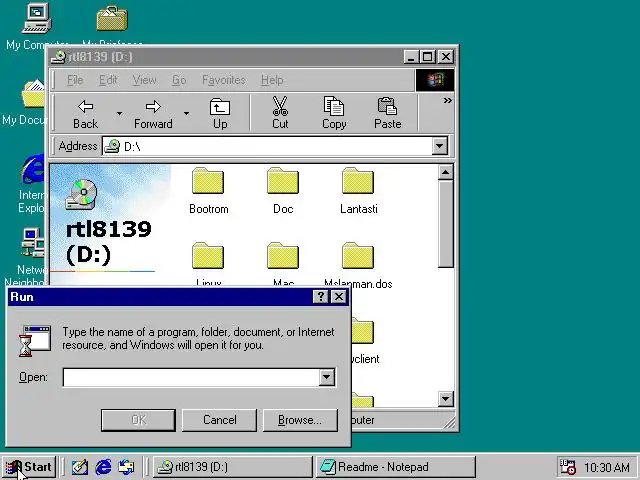The image size is (640, 480).
Task: Open the Address bar dropdown list
Action: 440,146
